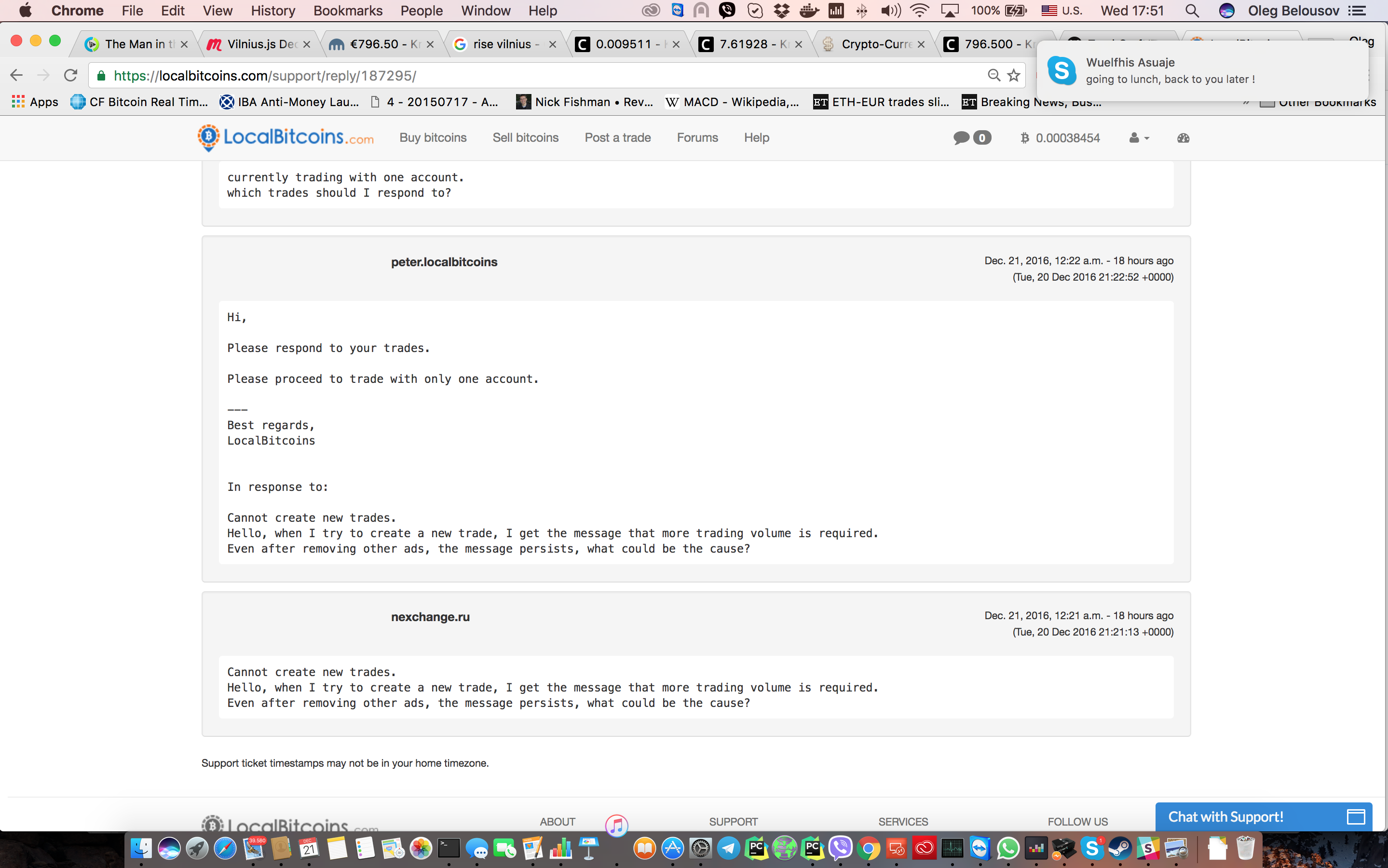The height and width of the screenshot is (868, 1388).
Task: Open TeamViewer from the dock
Action: (x=980, y=848)
